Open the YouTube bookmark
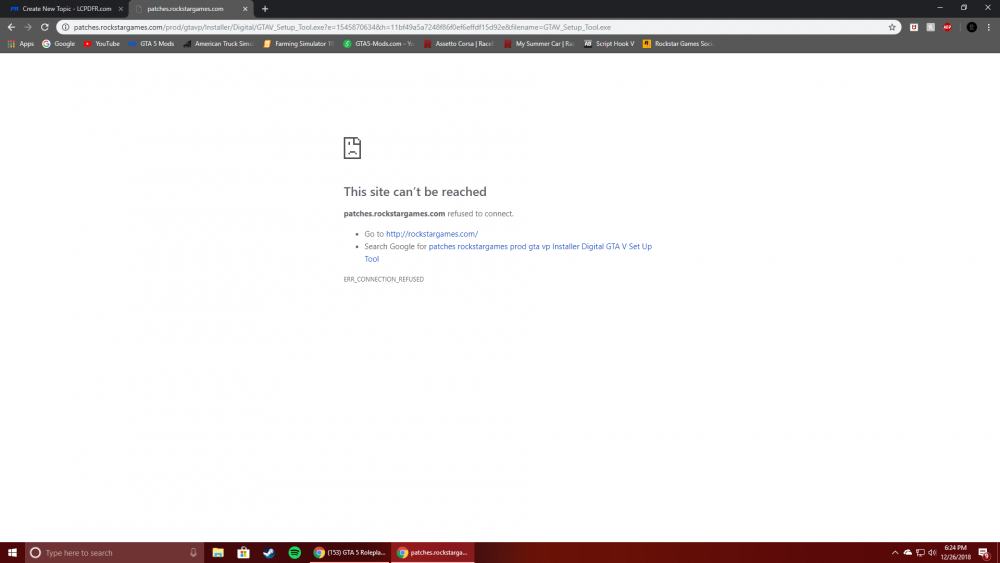The height and width of the screenshot is (563, 1000). point(102,44)
